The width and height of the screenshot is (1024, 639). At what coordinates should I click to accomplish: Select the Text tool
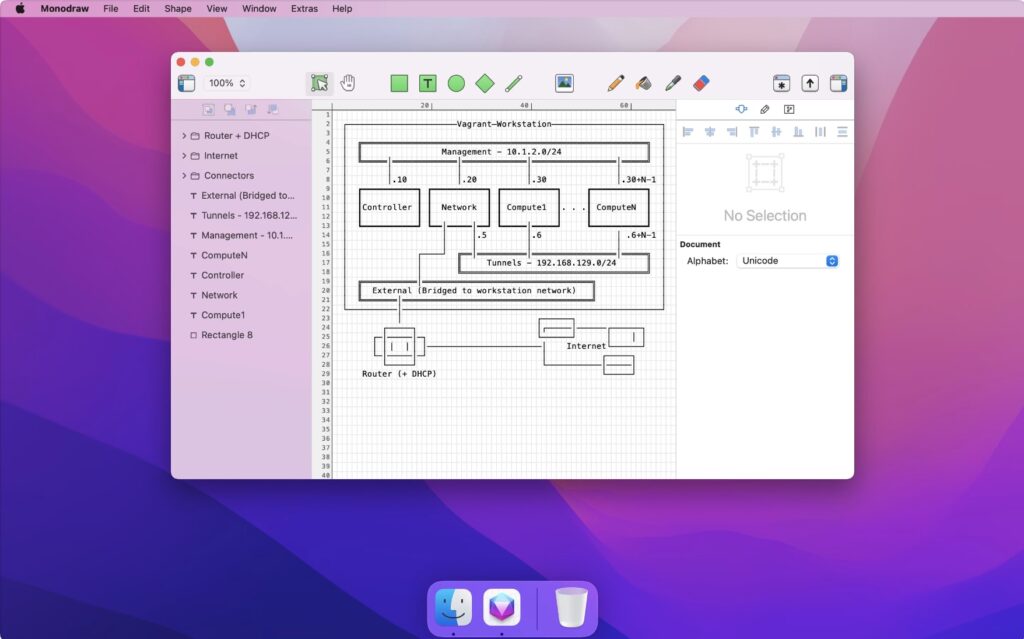point(427,84)
